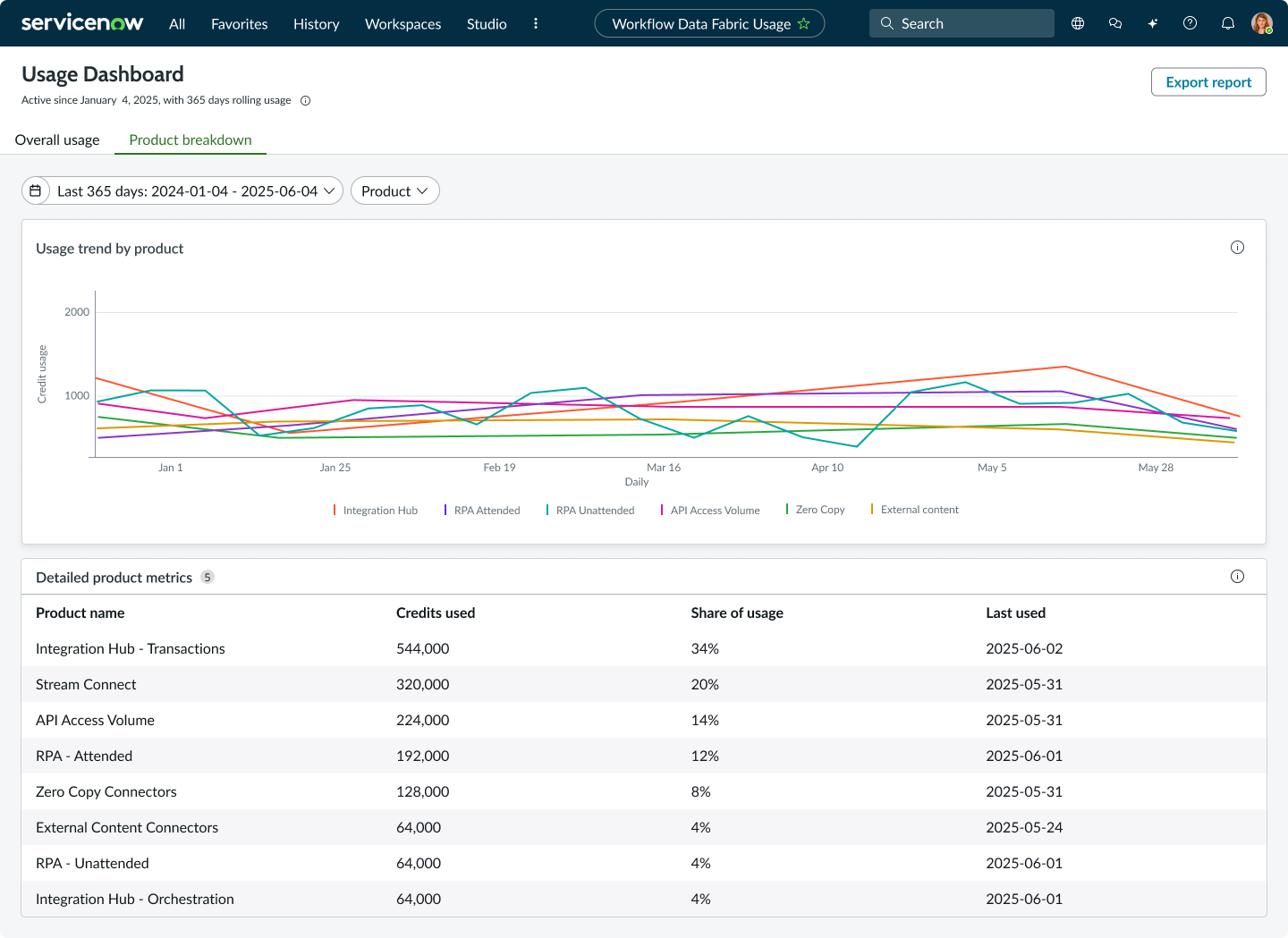This screenshot has width=1288, height=938.
Task: Click the Stream Connect row name
Action: pyautogui.click(x=86, y=684)
